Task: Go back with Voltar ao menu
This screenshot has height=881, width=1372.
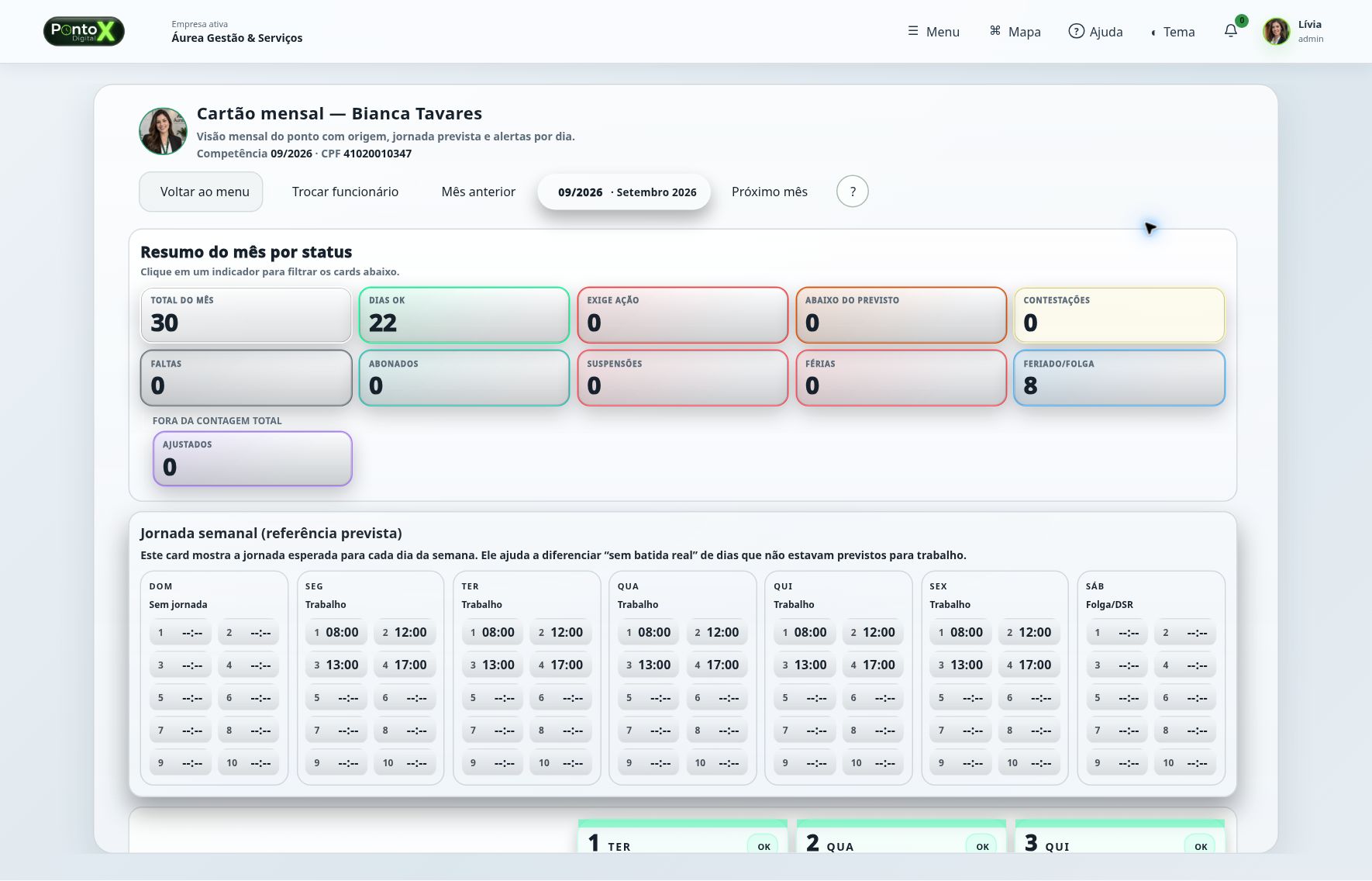Action: pyautogui.click(x=201, y=192)
